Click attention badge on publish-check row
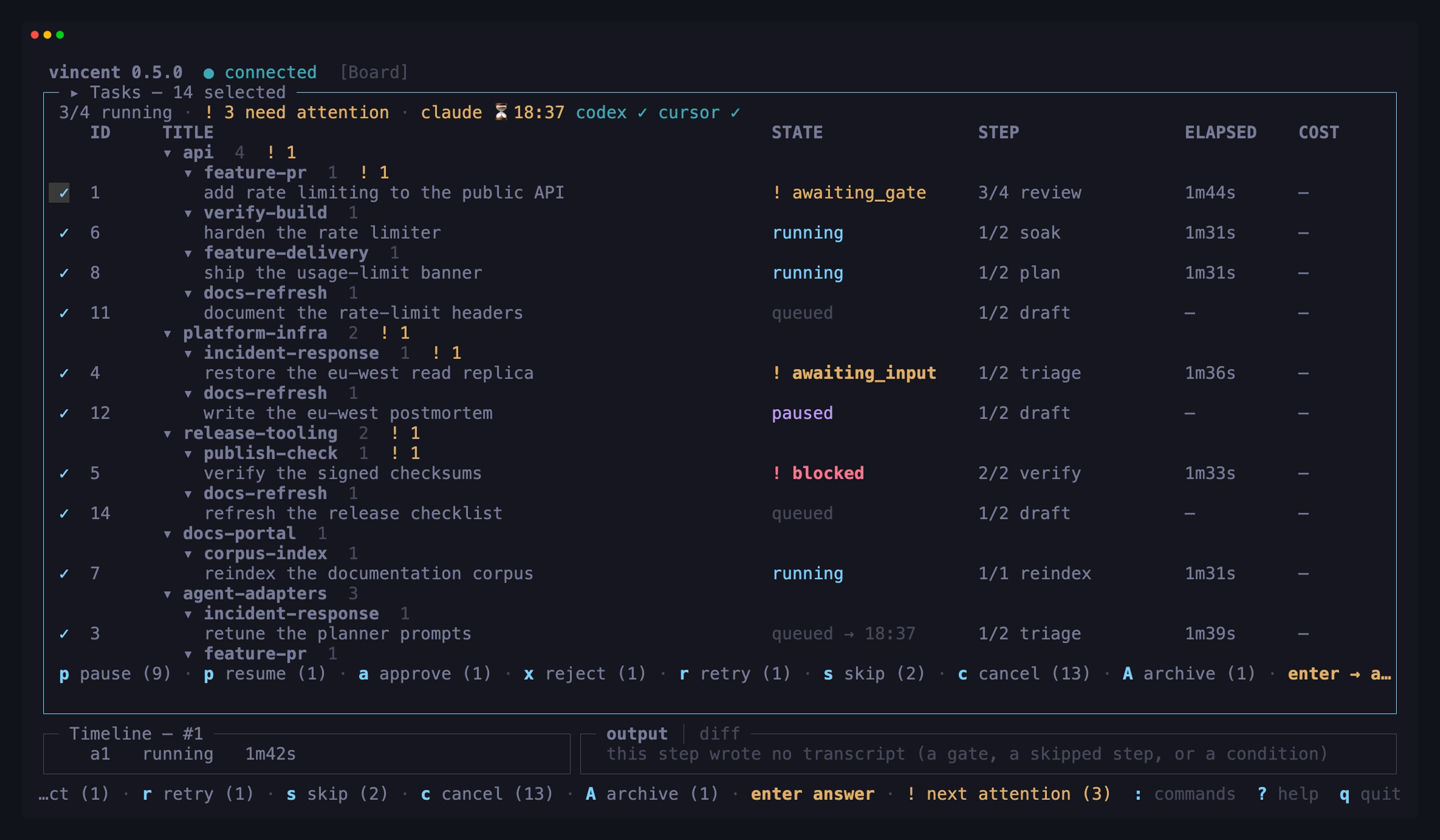The image size is (1440, 840). 405,453
